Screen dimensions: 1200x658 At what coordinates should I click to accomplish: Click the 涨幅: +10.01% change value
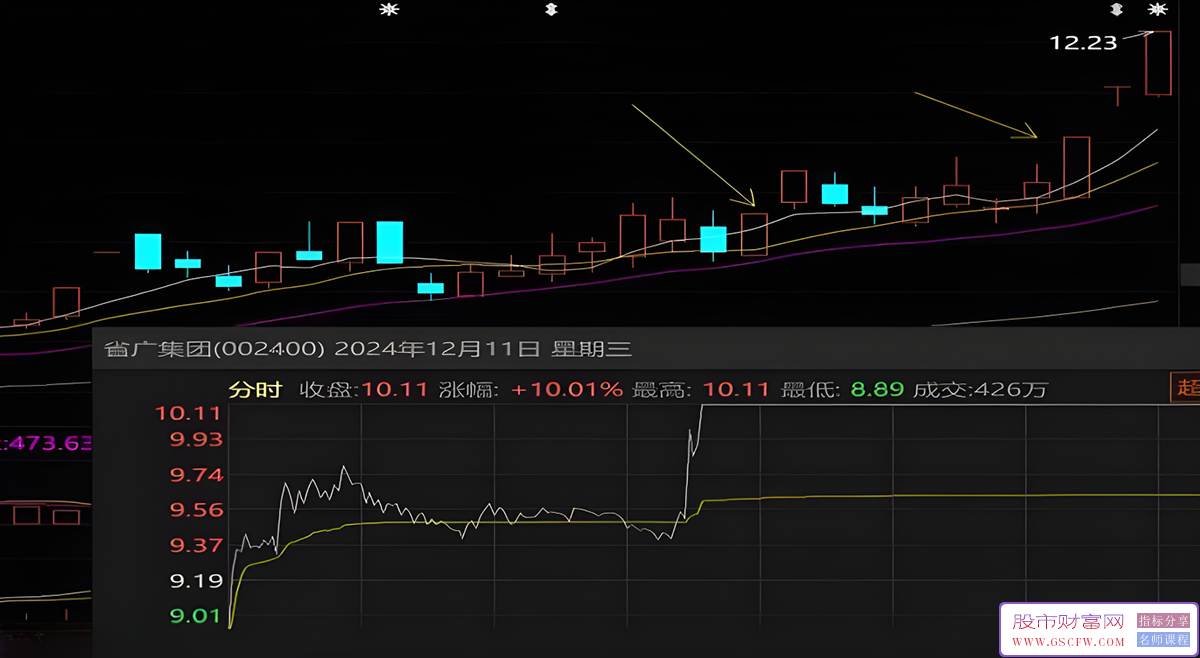click(x=531, y=389)
